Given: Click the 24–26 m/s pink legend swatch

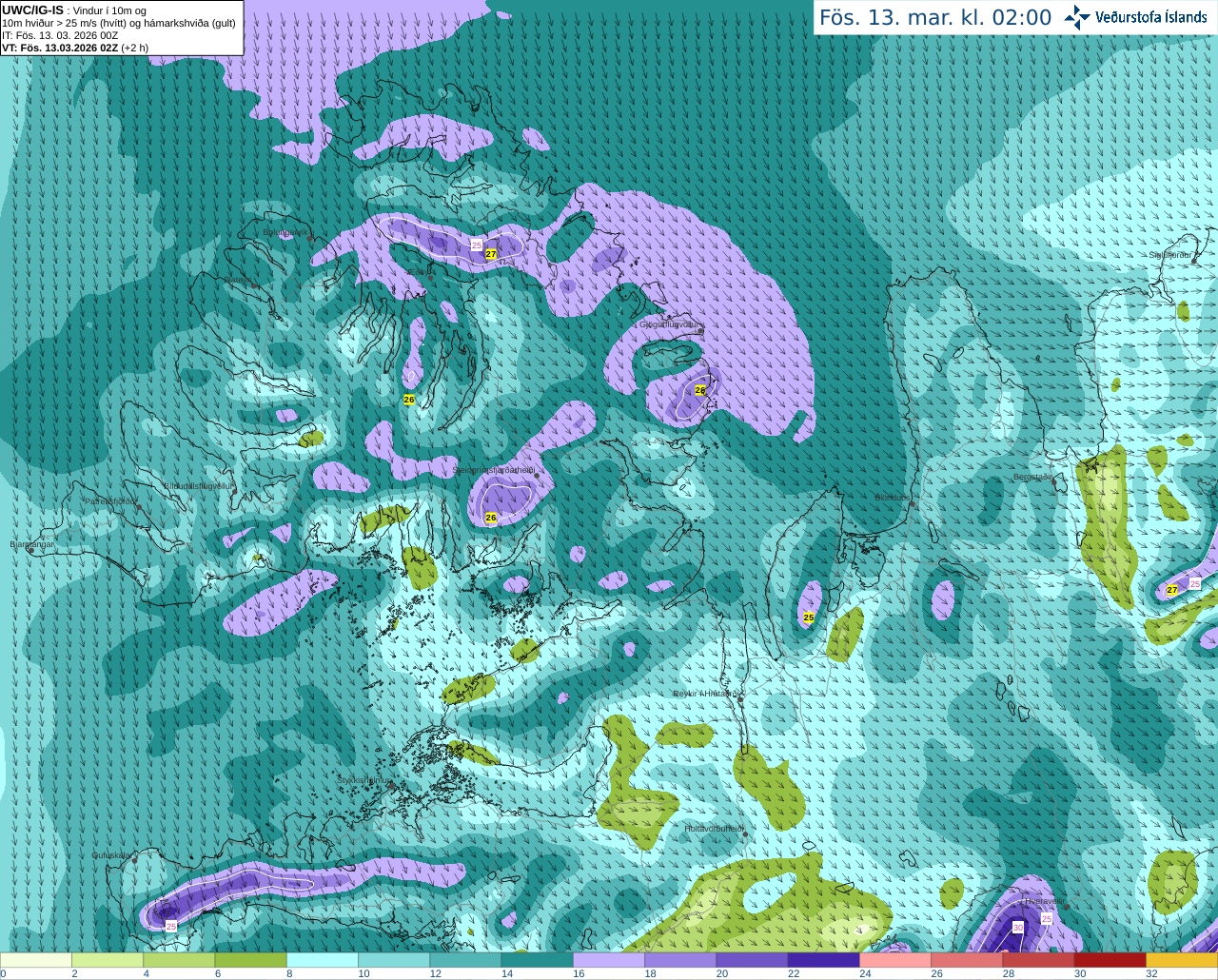Looking at the screenshot, I should click(x=895, y=959).
